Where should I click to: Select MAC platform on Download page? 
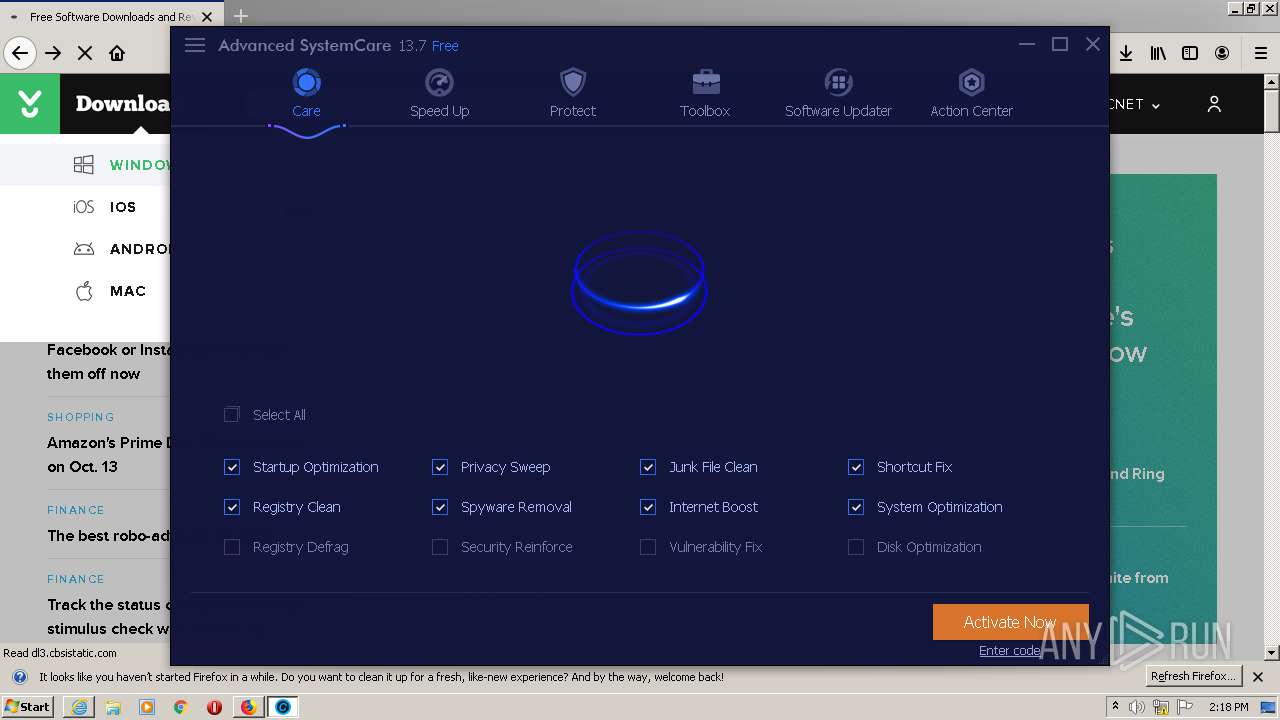(x=111, y=291)
